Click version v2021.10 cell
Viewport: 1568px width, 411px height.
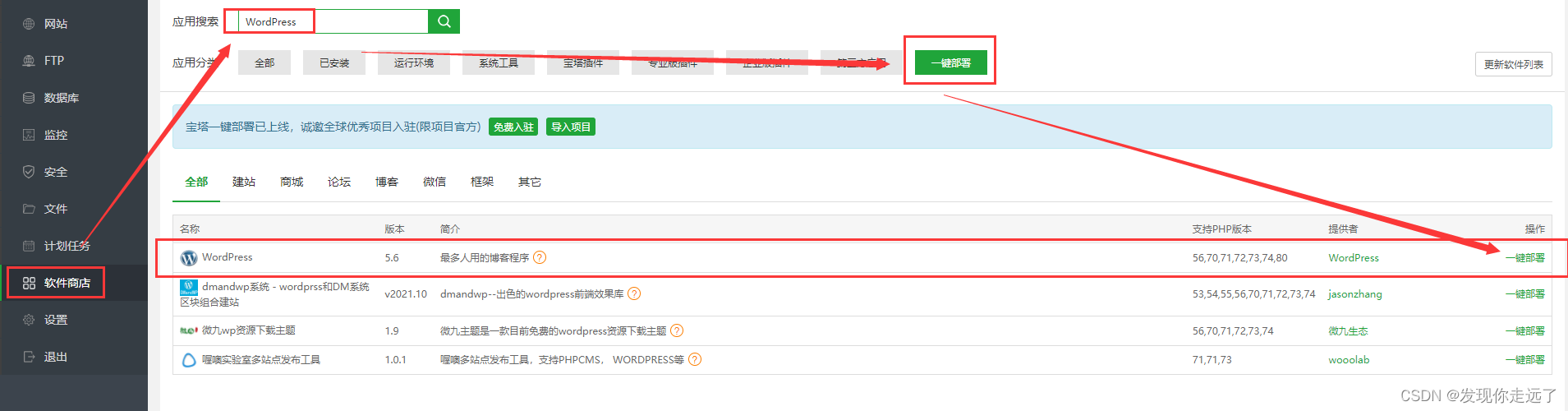pyautogui.click(x=406, y=293)
